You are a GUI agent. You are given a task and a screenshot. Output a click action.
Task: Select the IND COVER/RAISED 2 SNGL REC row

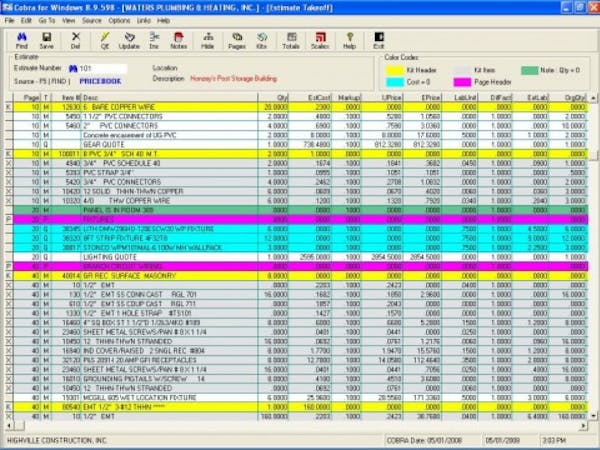301,351
